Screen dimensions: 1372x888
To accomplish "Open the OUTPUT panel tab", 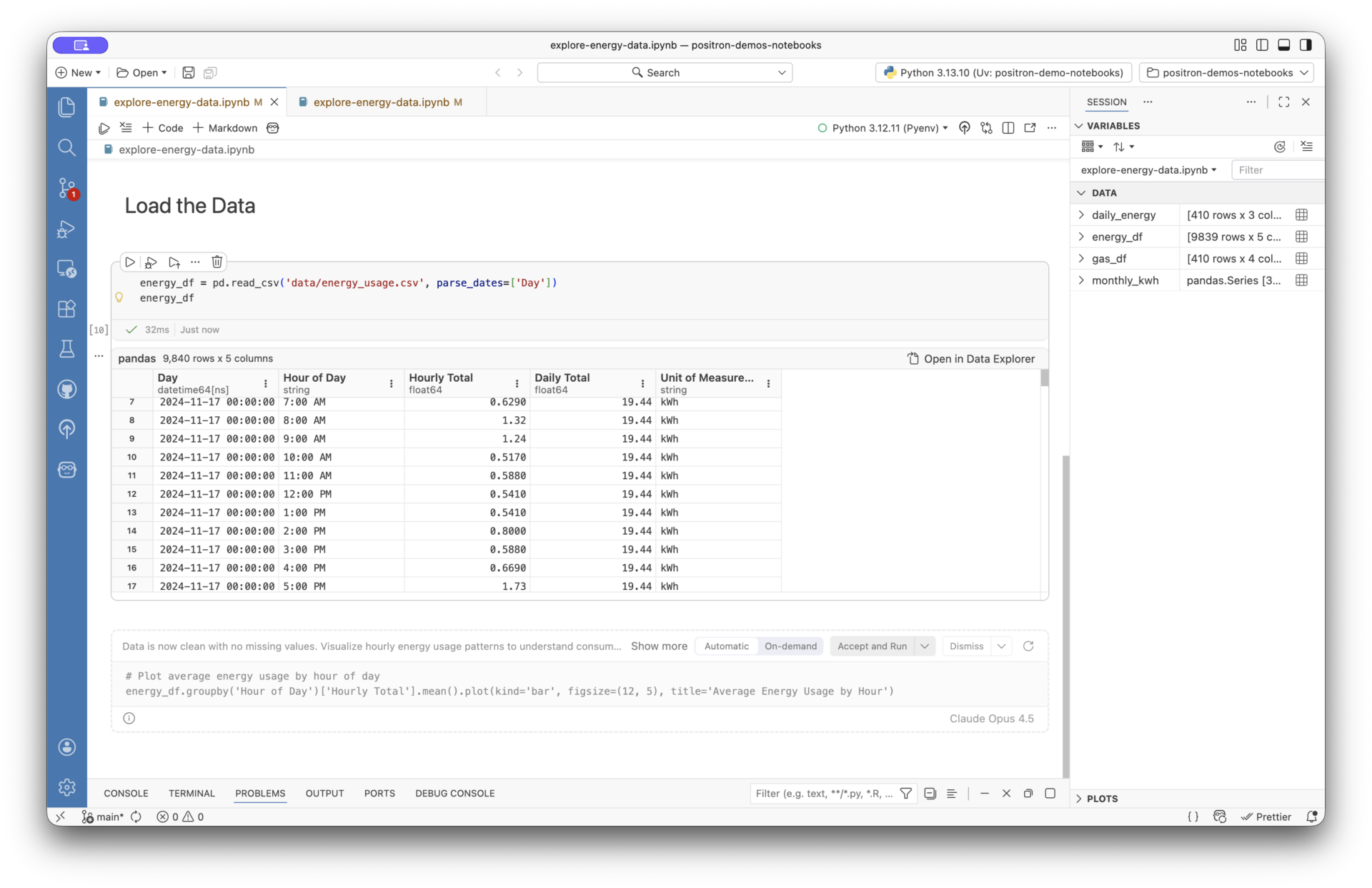I will coord(324,794).
